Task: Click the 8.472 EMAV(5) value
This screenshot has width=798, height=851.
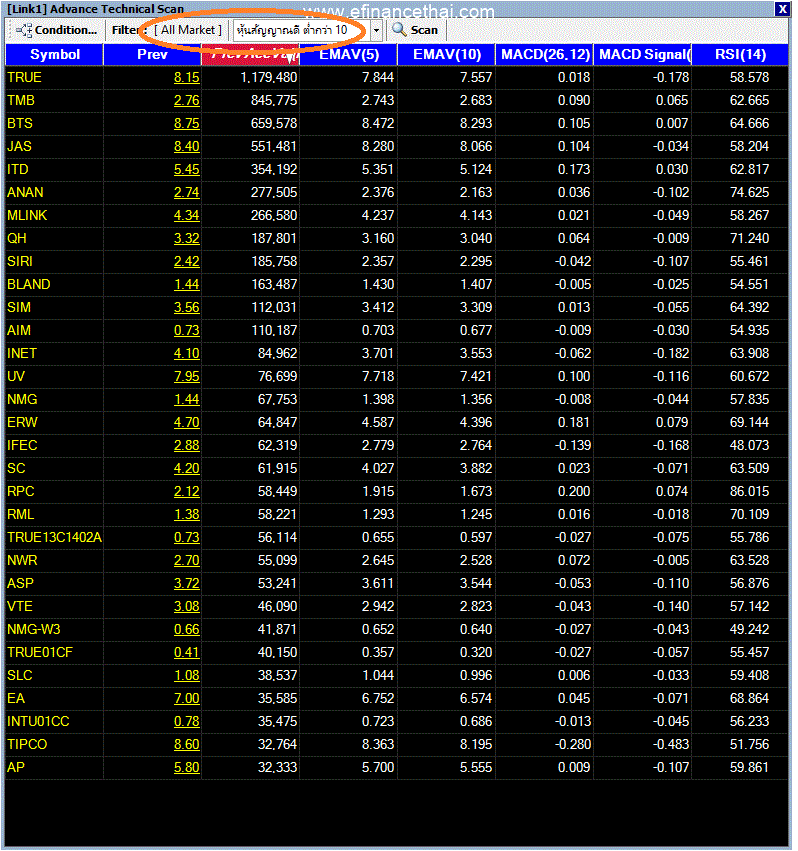Action: tap(378, 123)
